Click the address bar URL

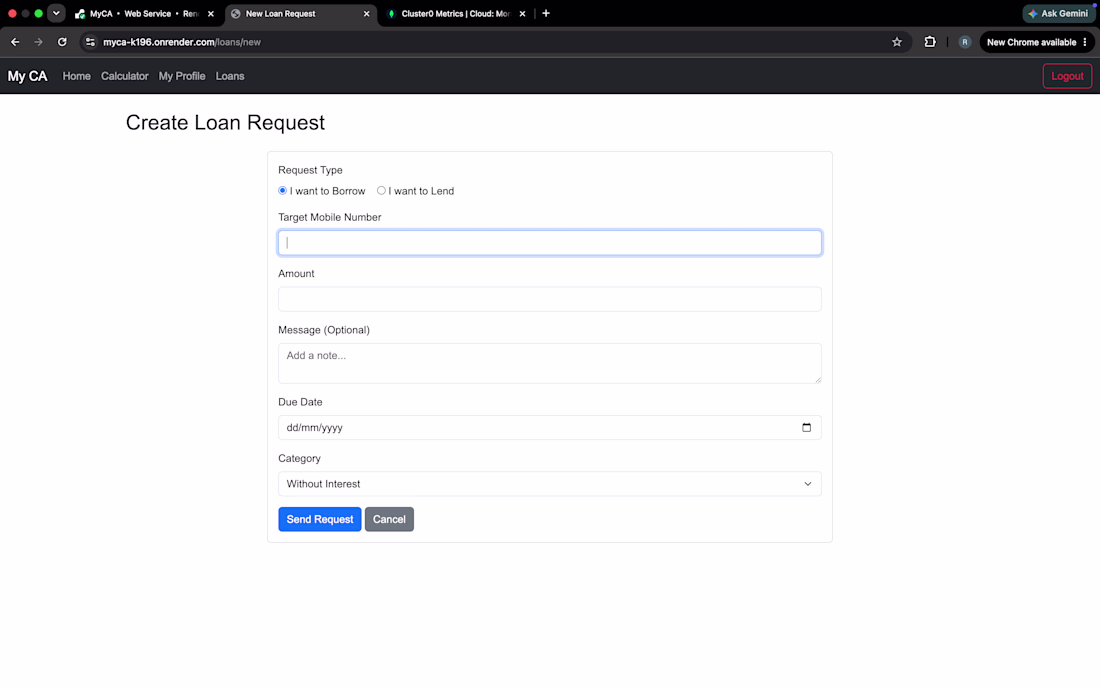(182, 42)
